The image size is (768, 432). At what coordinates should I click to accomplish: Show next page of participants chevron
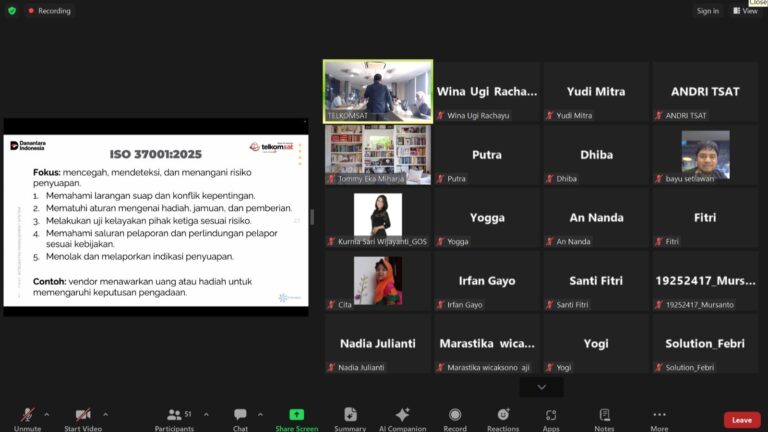(x=541, y=387)
